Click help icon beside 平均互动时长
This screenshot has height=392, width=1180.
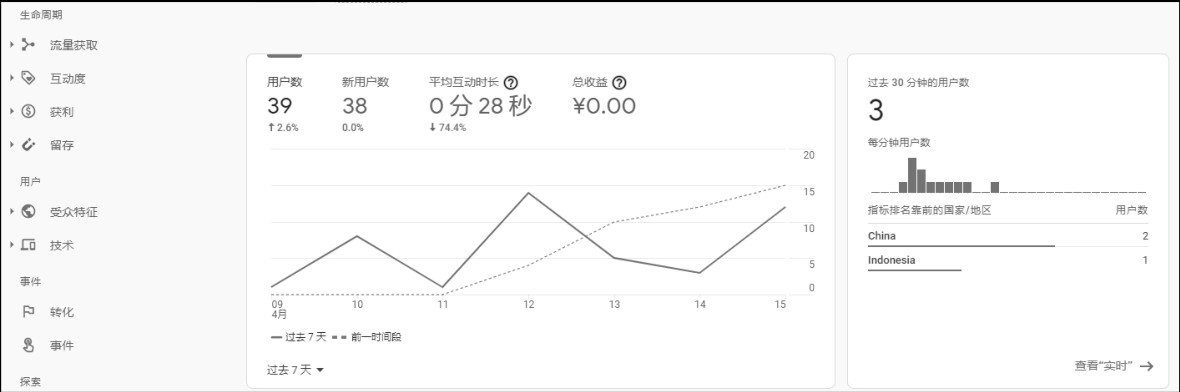tap(511, 83)
